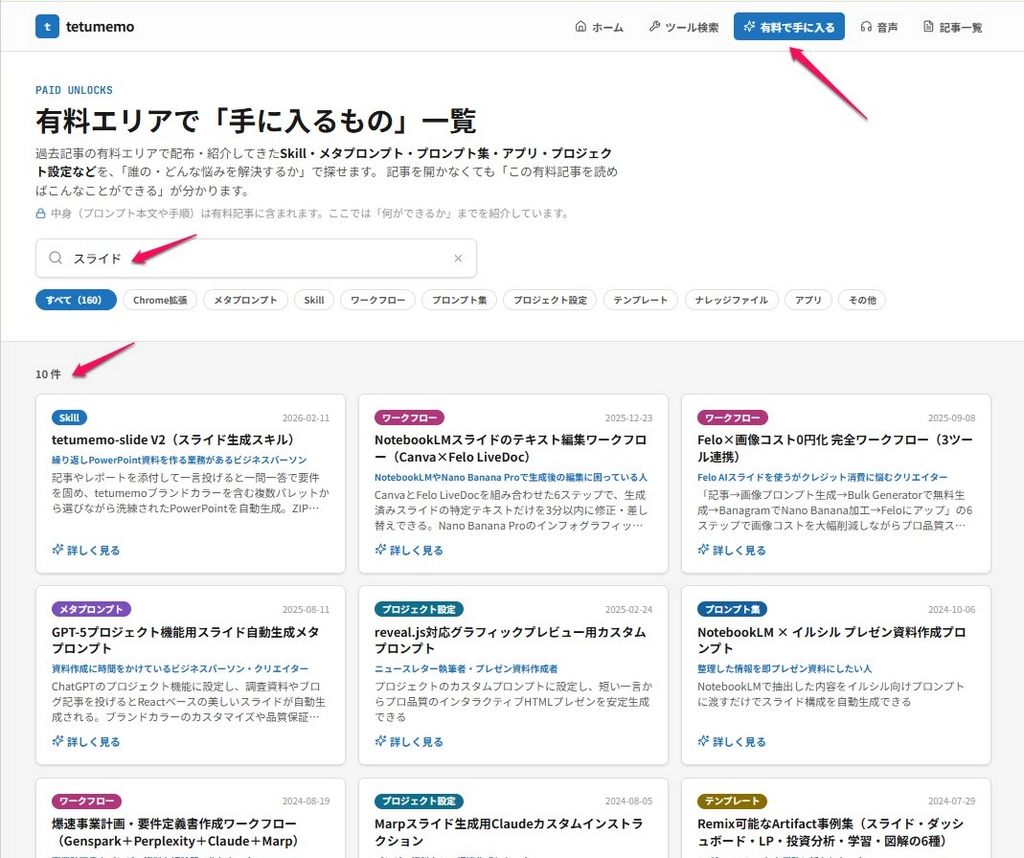Click title NotebookLMスライドのテキスト編集ワークフロー
1024x858 pixels.
(510, 448)
